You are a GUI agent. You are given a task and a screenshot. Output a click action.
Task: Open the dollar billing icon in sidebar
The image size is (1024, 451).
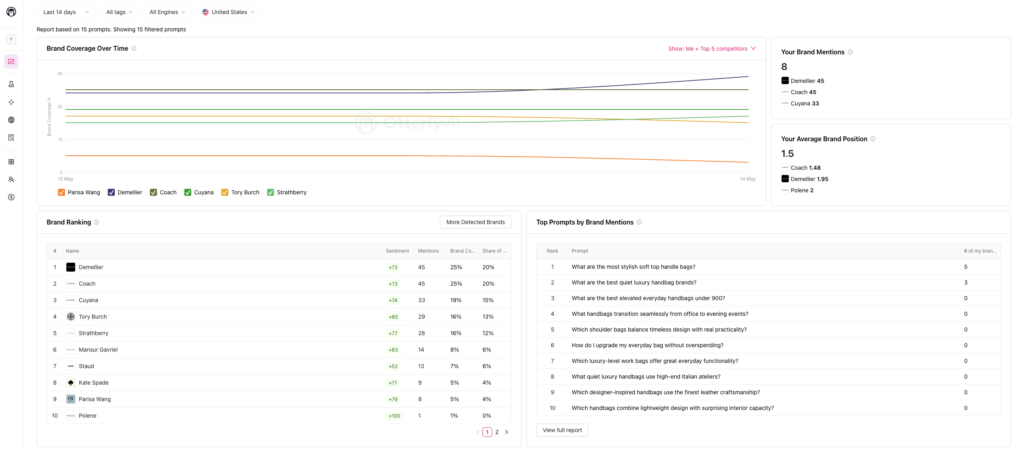11,197
